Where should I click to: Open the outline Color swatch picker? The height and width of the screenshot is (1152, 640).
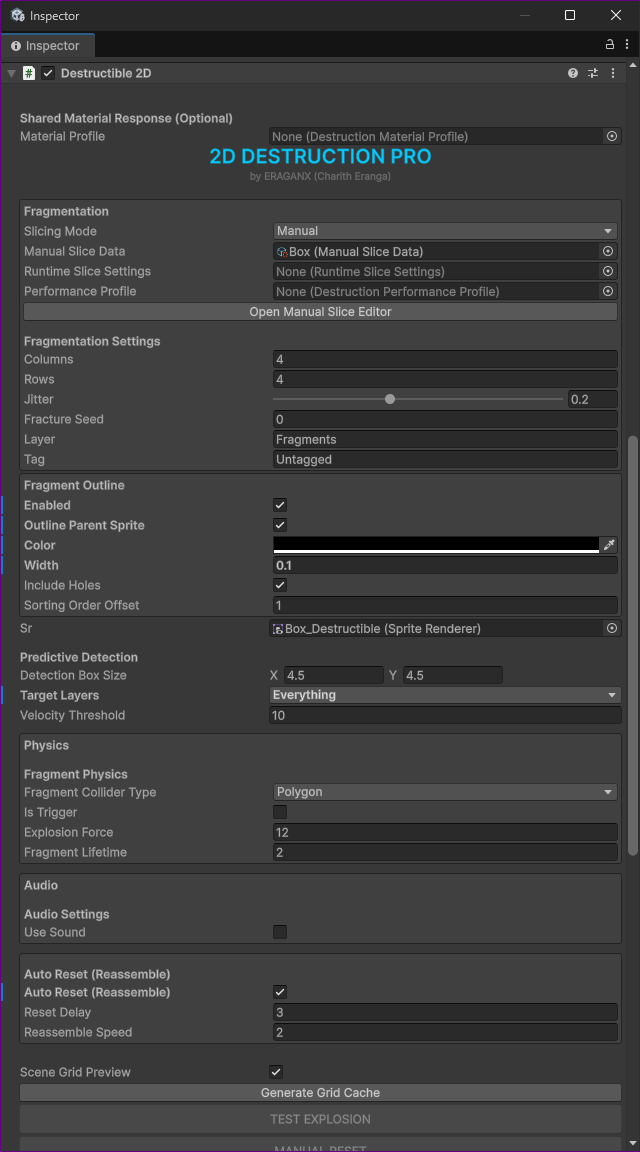436,544
